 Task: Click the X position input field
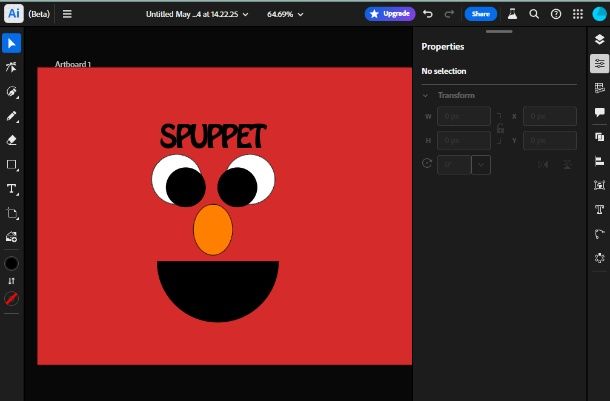[550, 116]
